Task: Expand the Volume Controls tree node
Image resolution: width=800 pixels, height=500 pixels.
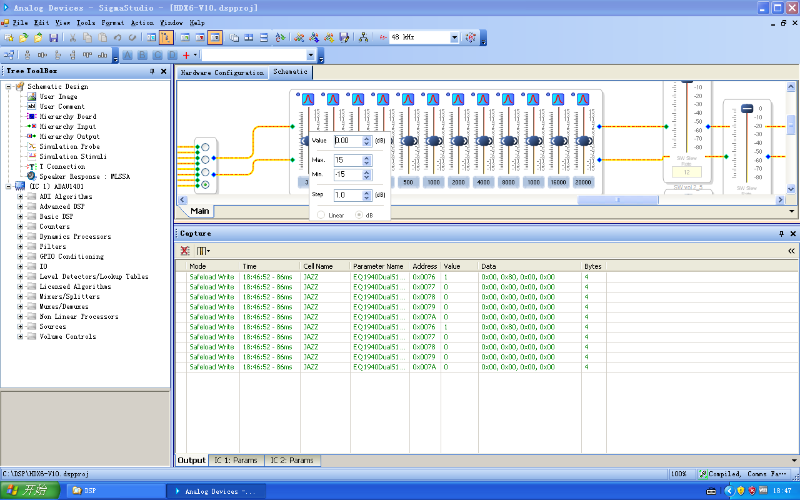Action: (20, 336)
